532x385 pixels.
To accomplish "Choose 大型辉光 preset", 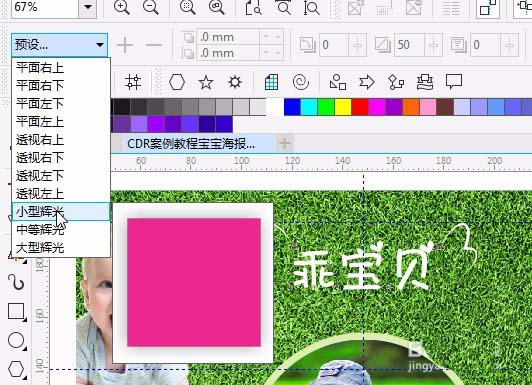I will [61, 248].
